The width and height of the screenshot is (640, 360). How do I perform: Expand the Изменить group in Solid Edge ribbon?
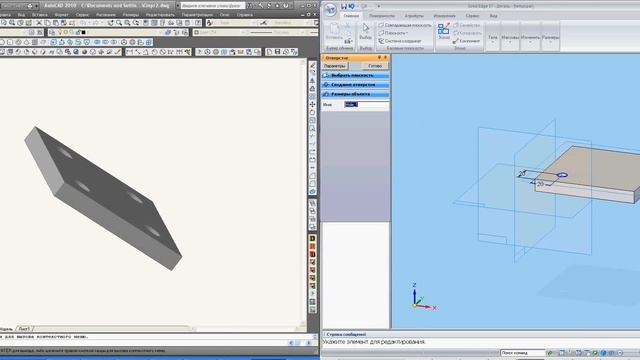click(x=530, y=38)
